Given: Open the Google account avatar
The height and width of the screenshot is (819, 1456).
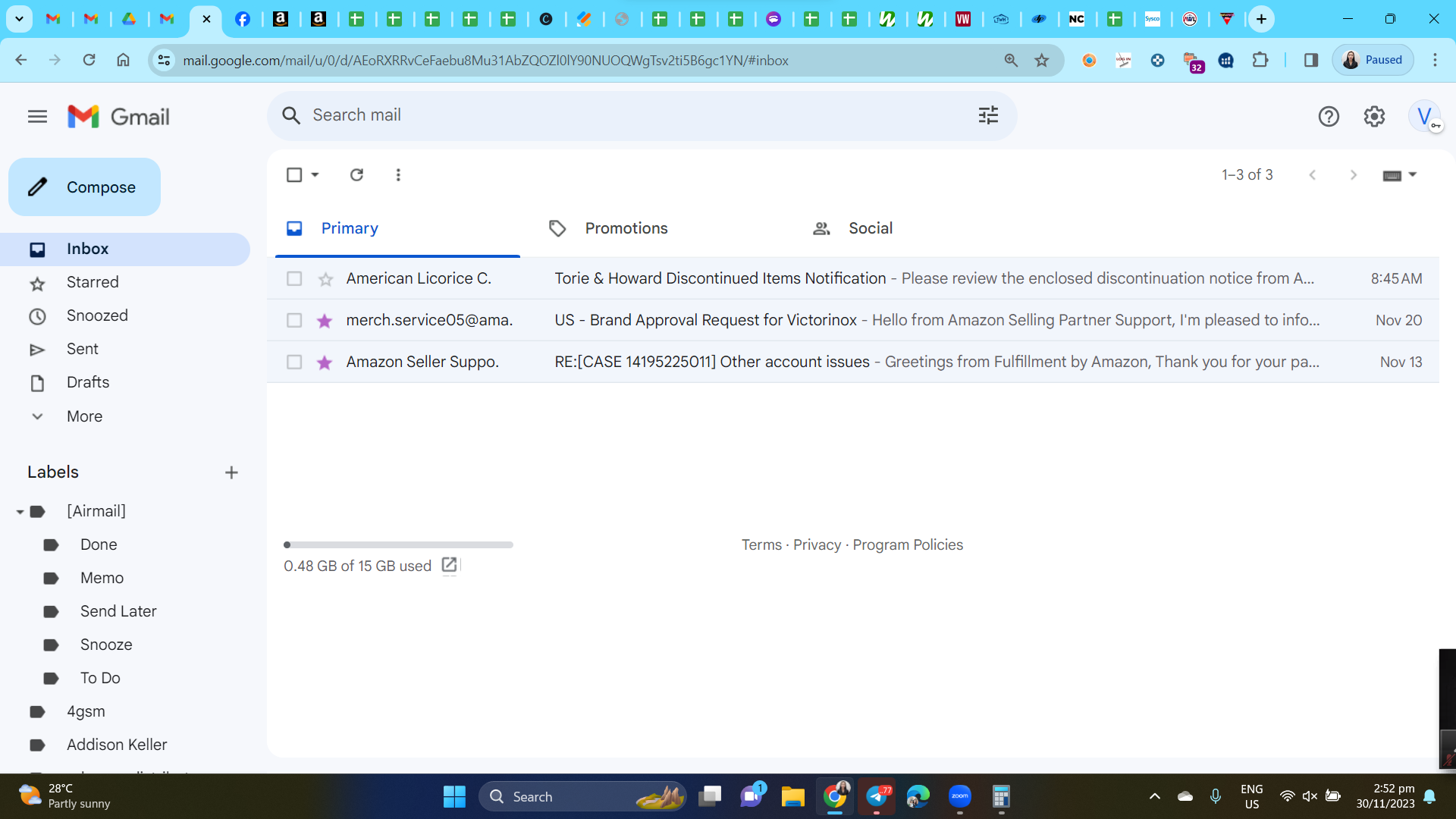Looking at the screenshot, I should pyautogui.click(x=1424, y=117).
